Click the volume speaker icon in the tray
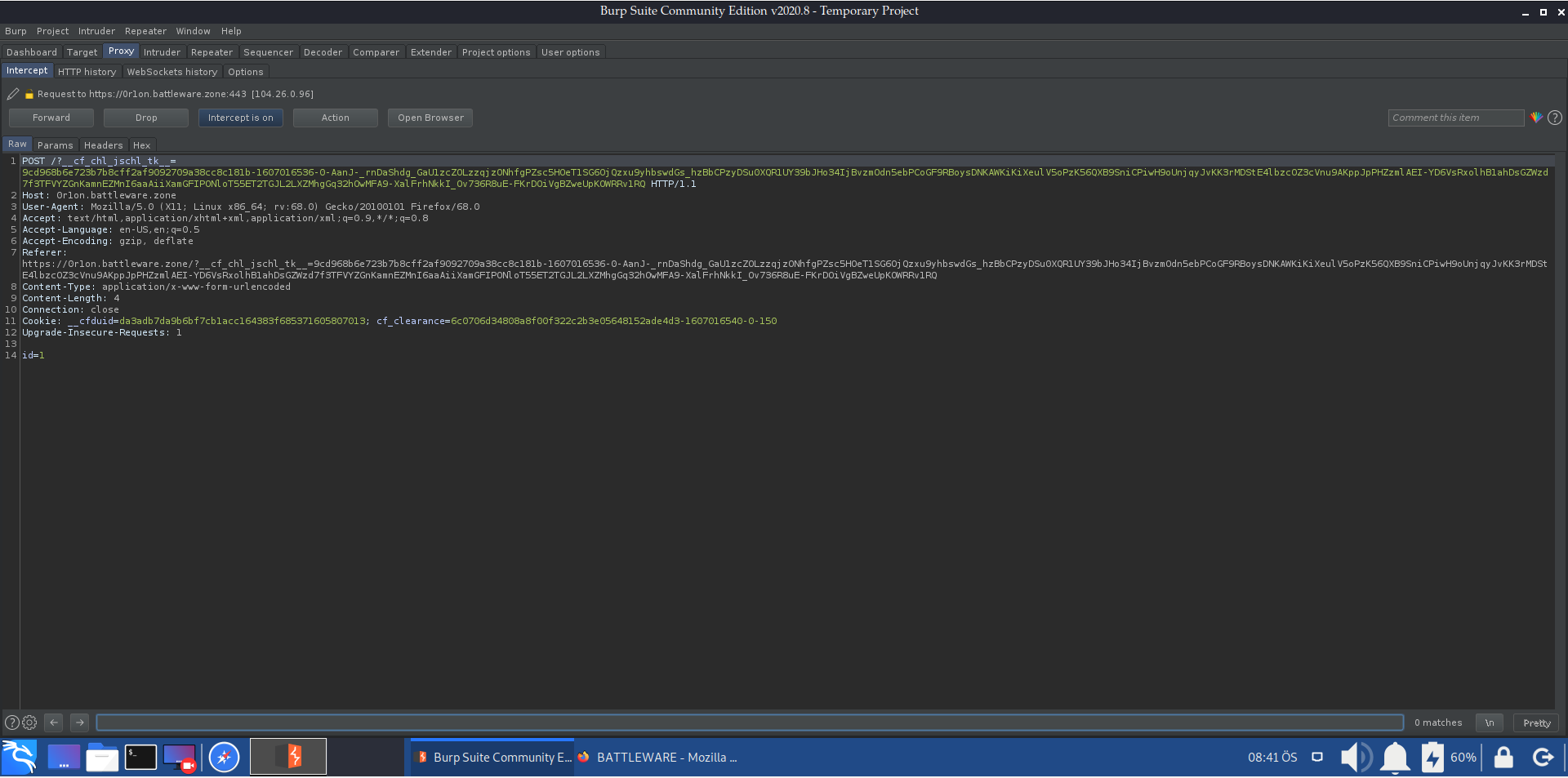 pos(1356,757)
